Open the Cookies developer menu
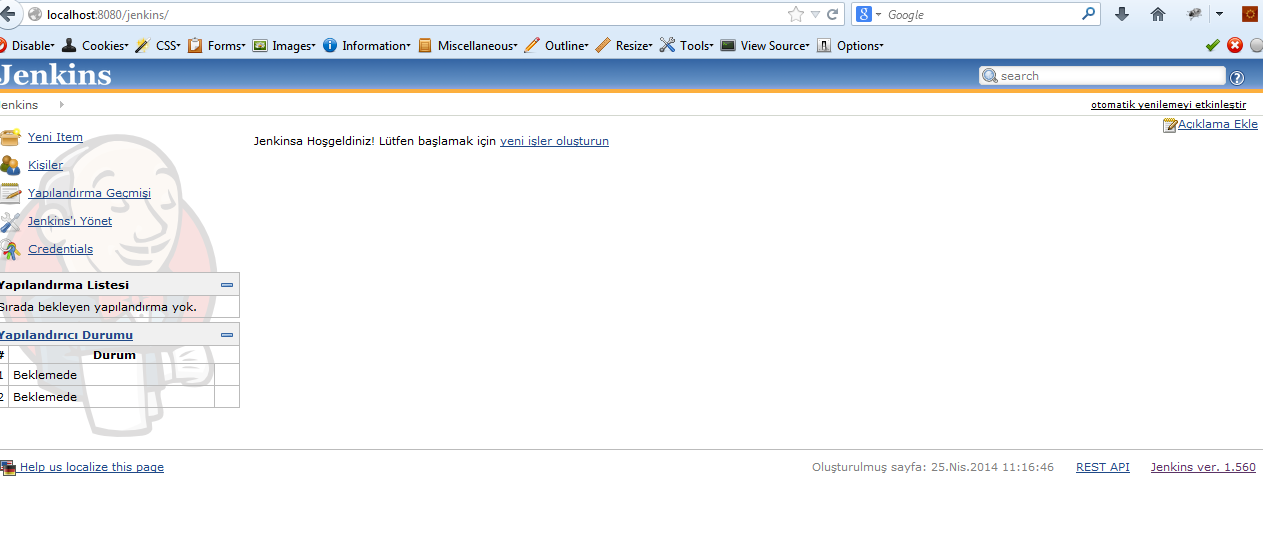Screen dimensions: 1263x548 [x=95, y=45]
